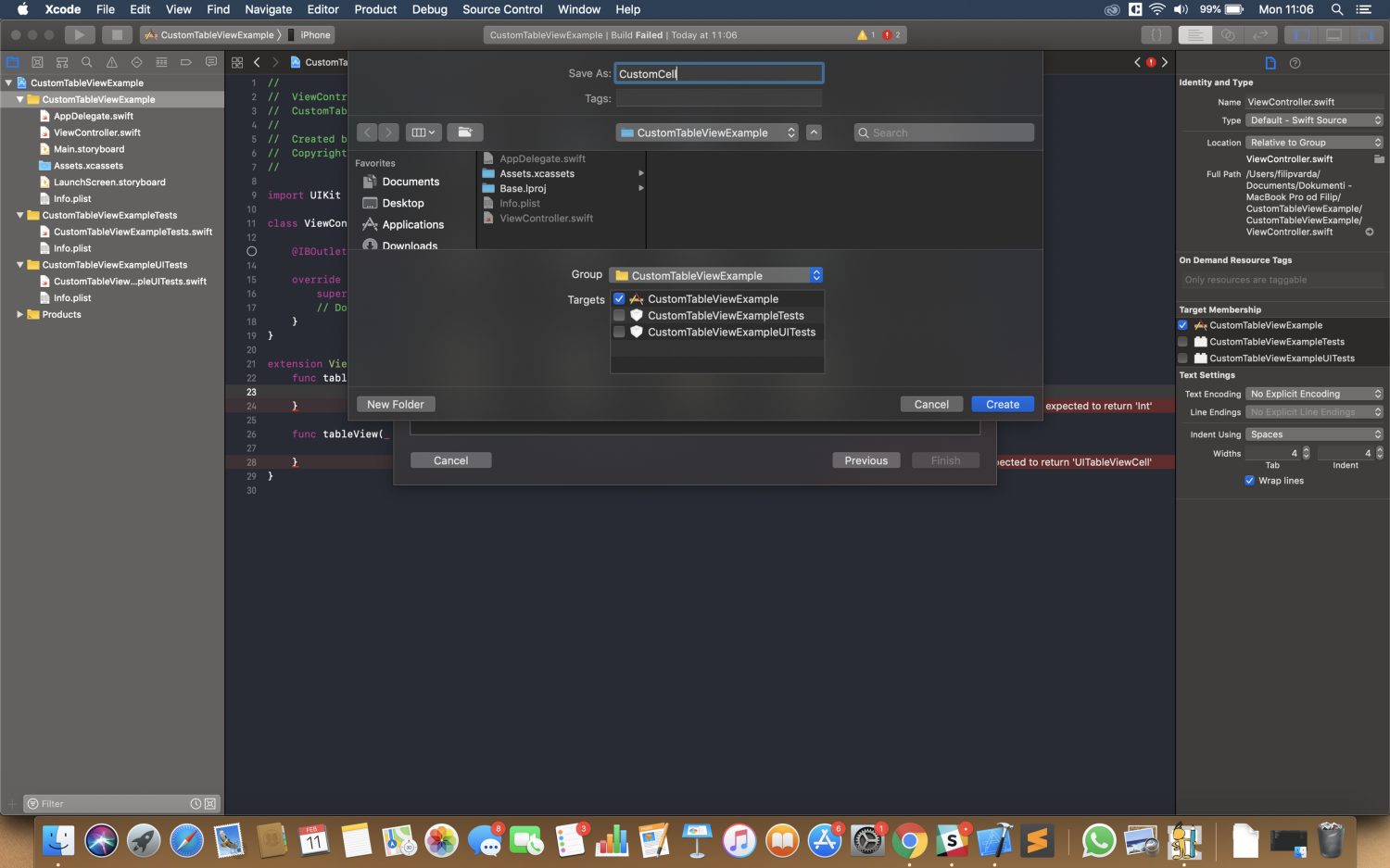This screenshot has height=868, width=1390.
Task: Show the Quick Help inspector
Action: coord(1295,63)
